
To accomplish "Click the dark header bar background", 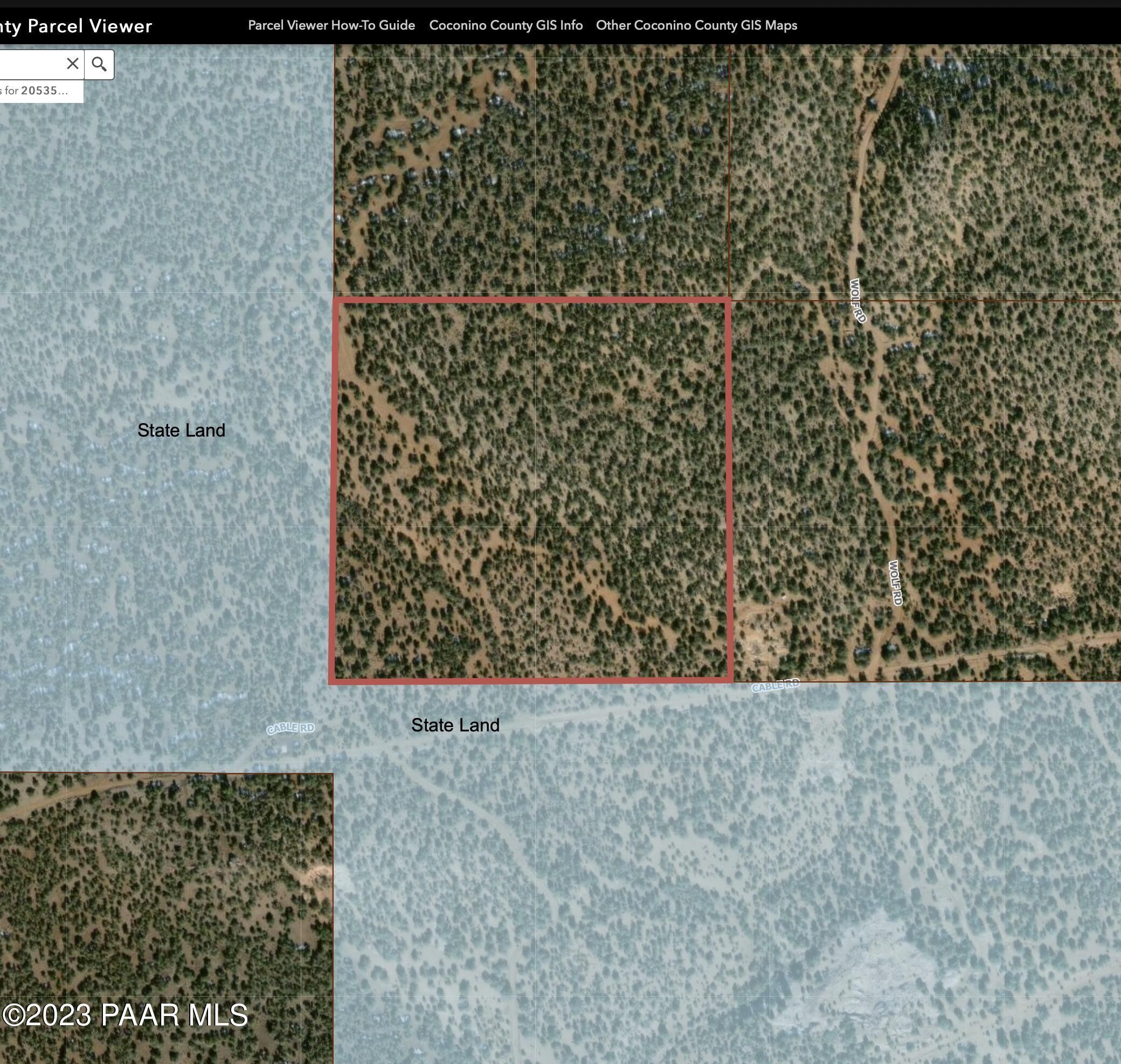I will point(964,25).
